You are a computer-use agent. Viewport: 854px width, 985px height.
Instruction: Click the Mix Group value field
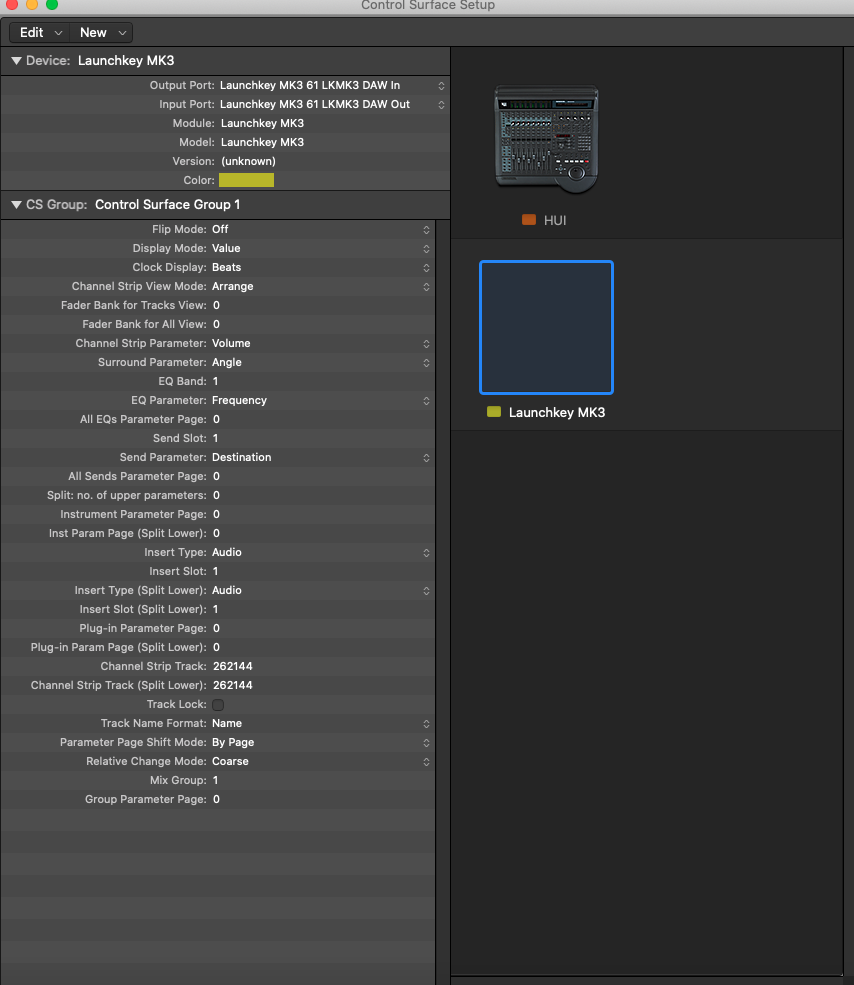click(x=216, y=780)
